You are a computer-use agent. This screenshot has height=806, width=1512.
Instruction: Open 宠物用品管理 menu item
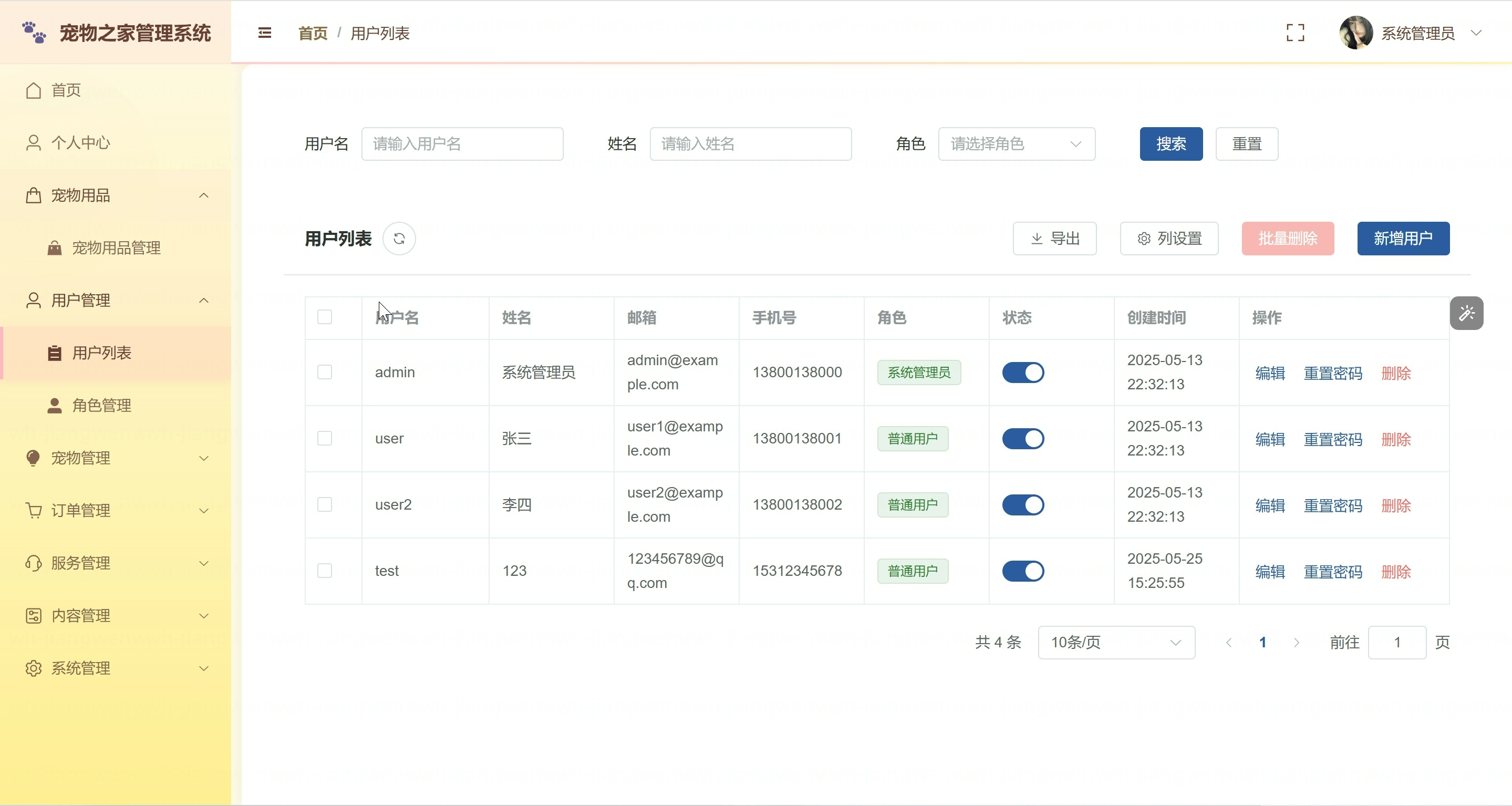point(116,247)
